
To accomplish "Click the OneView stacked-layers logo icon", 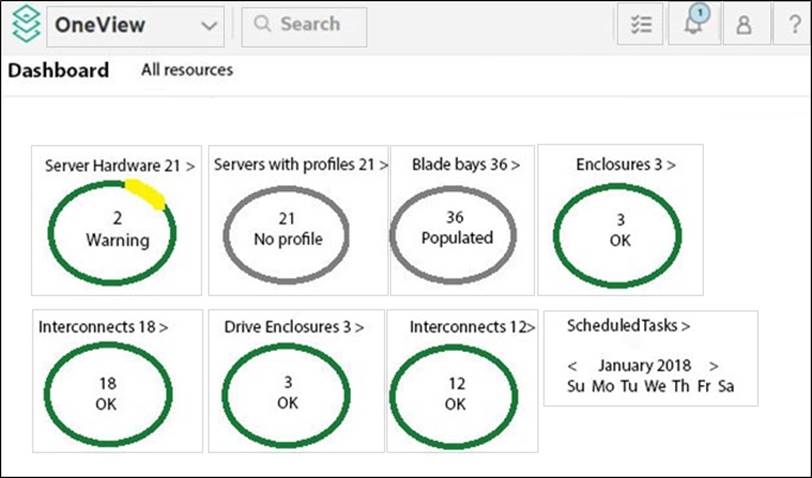I will (x=25, y=25).
